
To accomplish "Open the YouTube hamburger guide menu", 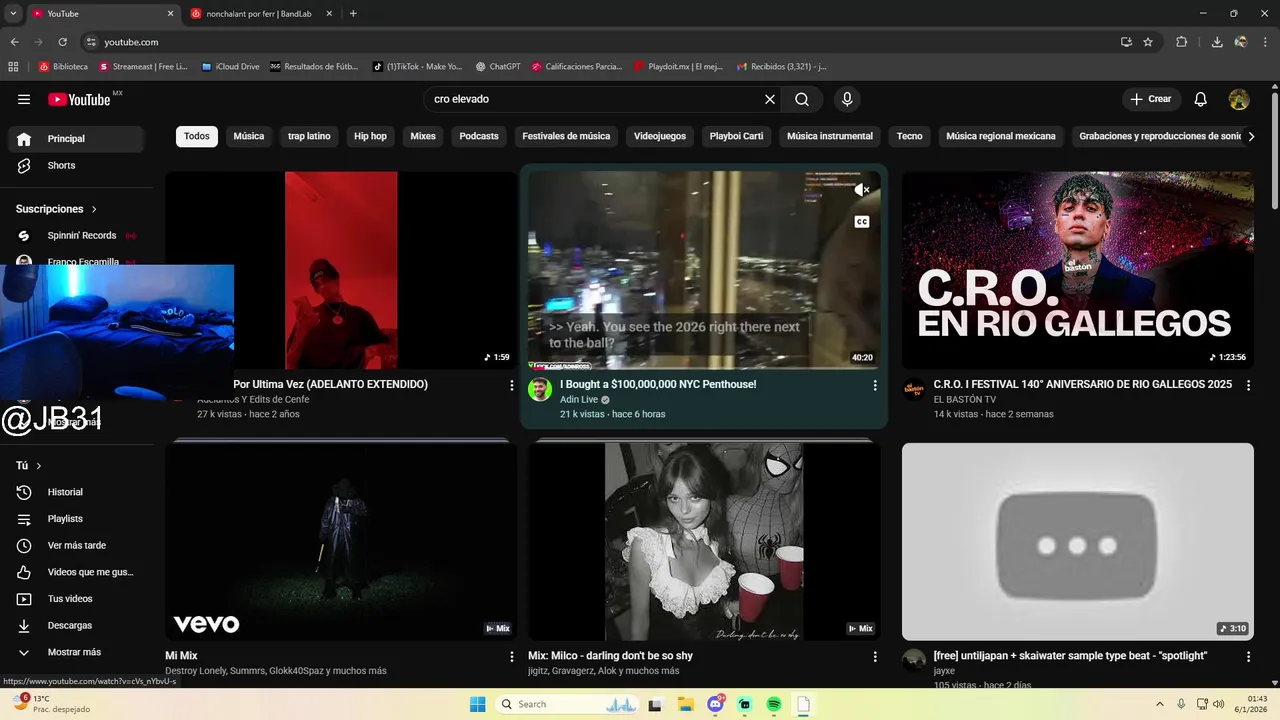I will click(24, 99).
